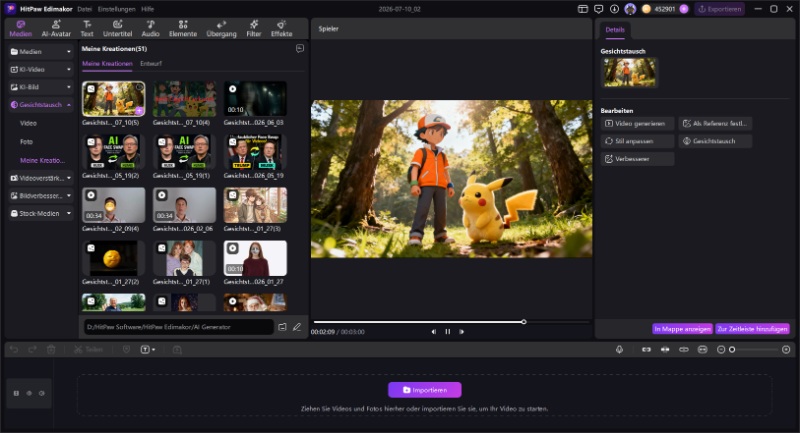The width and height of the screenshot is (800, 433).
Task: Select the red-sweater woman thumbnail
Action: [x=255, y=258]
